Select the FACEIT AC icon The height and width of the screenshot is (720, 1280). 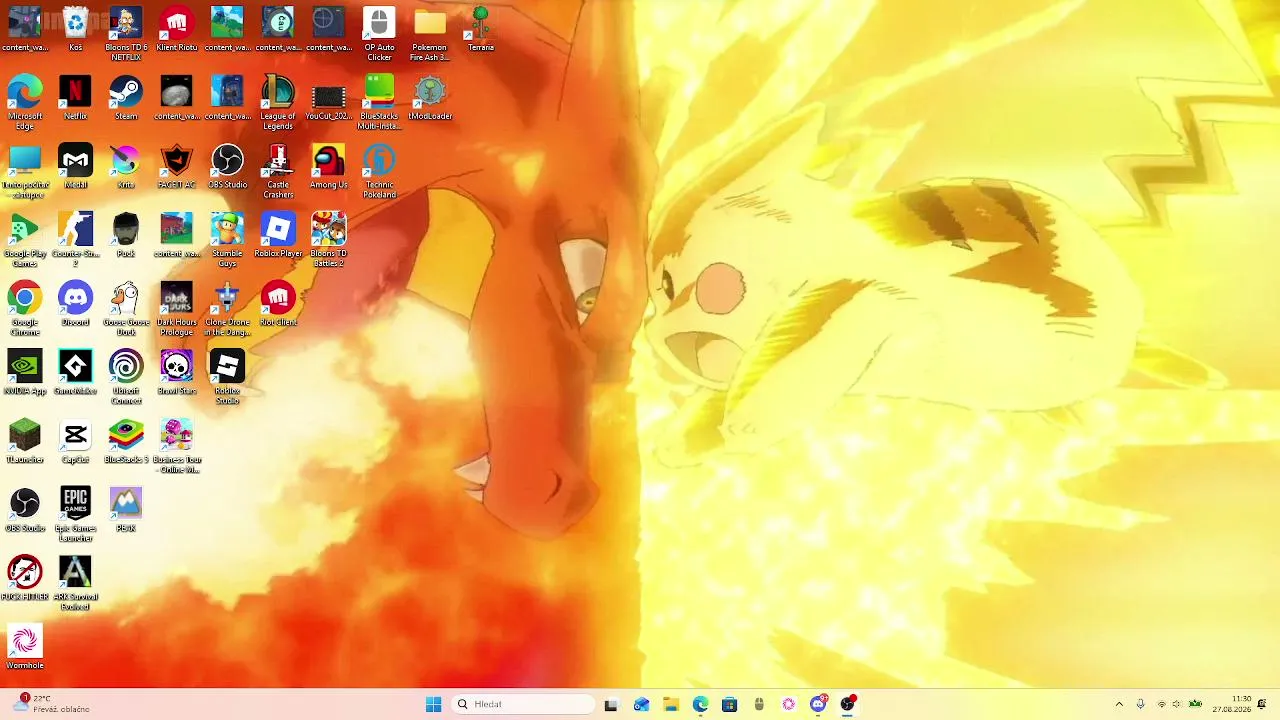pyautogui.click(x=177, y=167)
